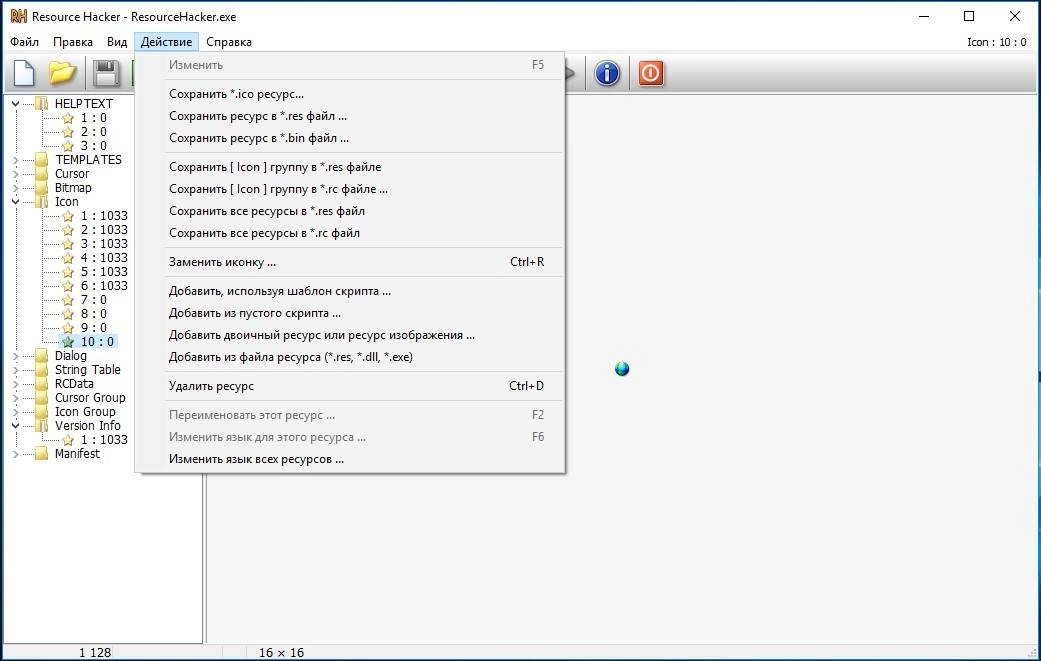Click the Save floppy disk icon
Image resolution: width=1041 pixels, height=661 pixels.
tap(106, 73)
